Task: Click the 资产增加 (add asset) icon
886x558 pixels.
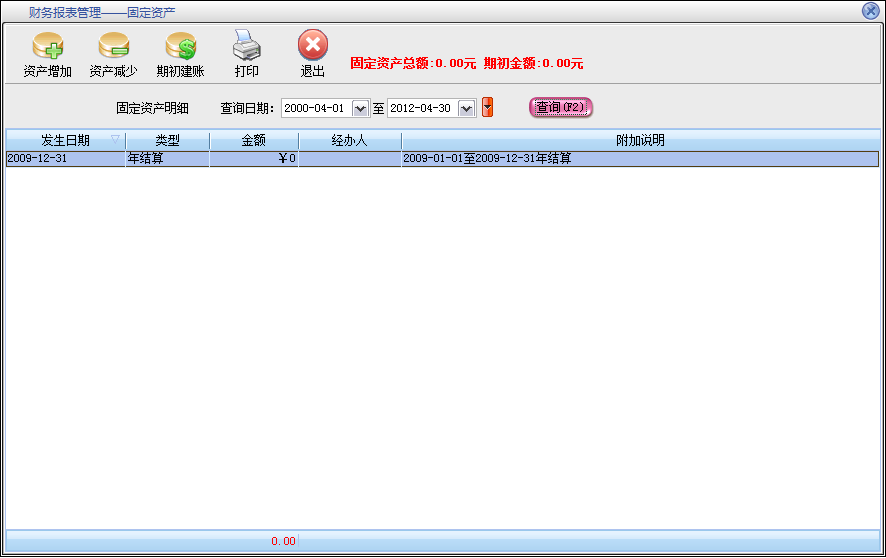Action: click(x=47, y=47)
